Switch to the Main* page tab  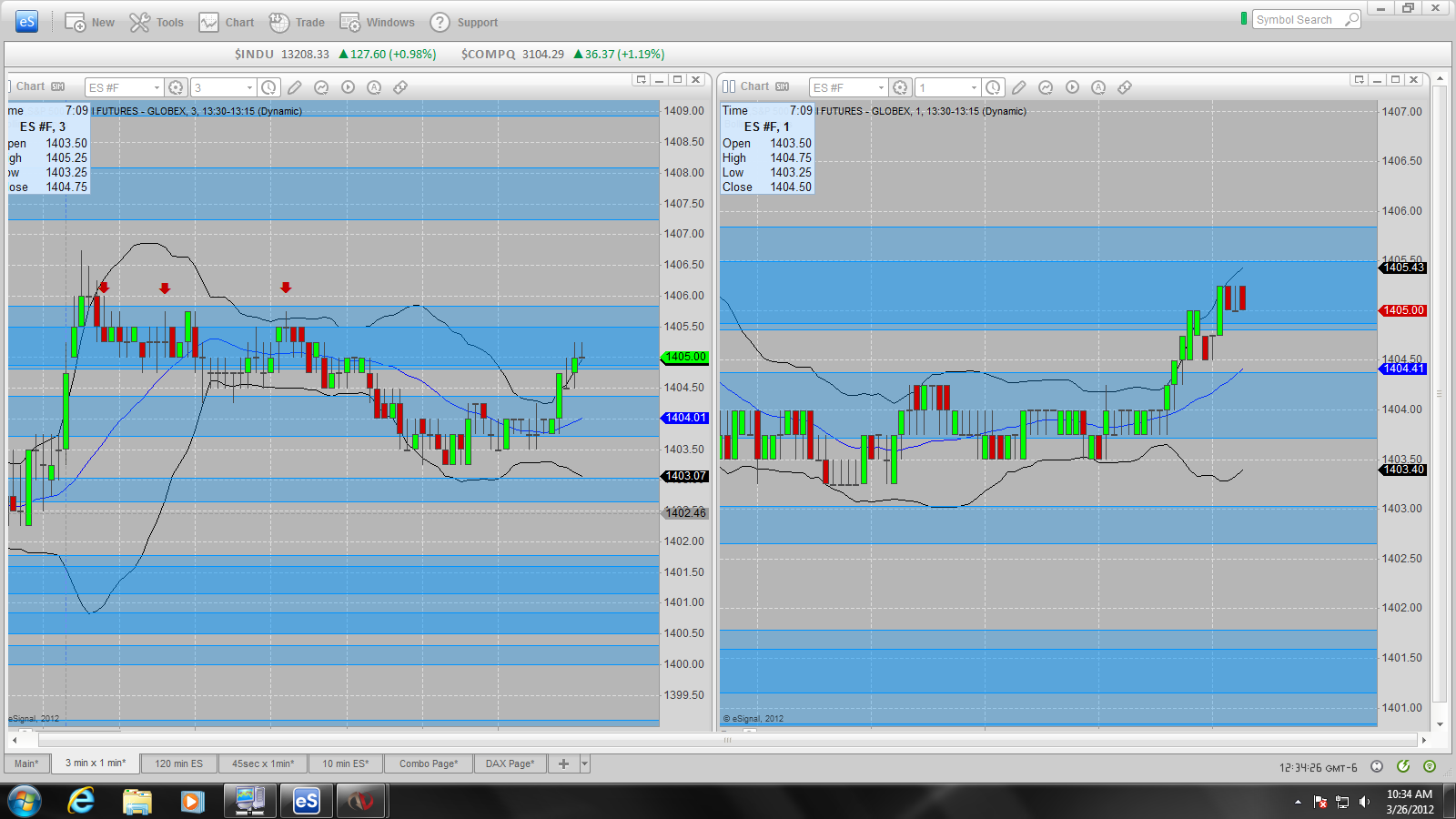click(26, 763)
